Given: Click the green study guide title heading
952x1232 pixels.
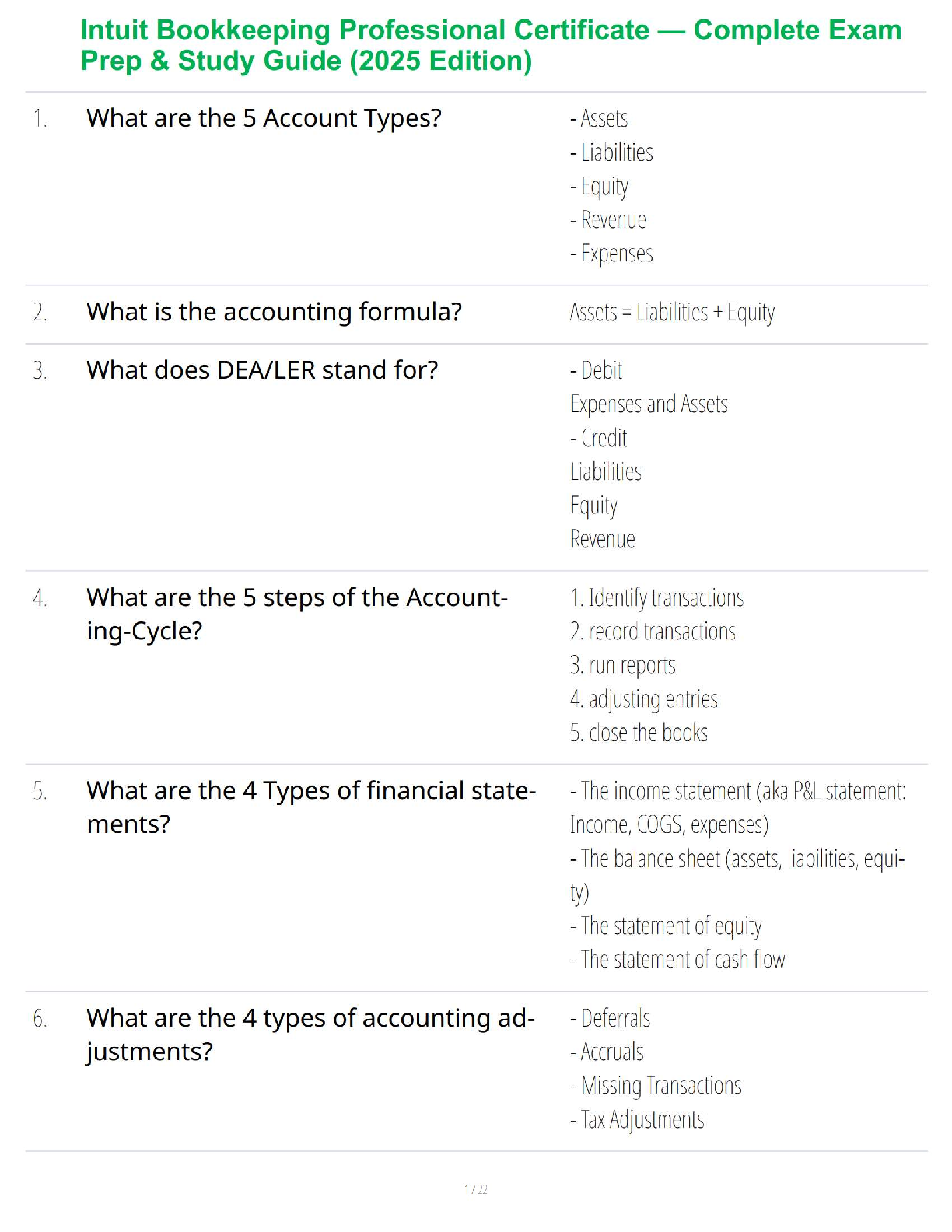Looking at the screenshot, I should pyautogui.click(x=490, y=45).
